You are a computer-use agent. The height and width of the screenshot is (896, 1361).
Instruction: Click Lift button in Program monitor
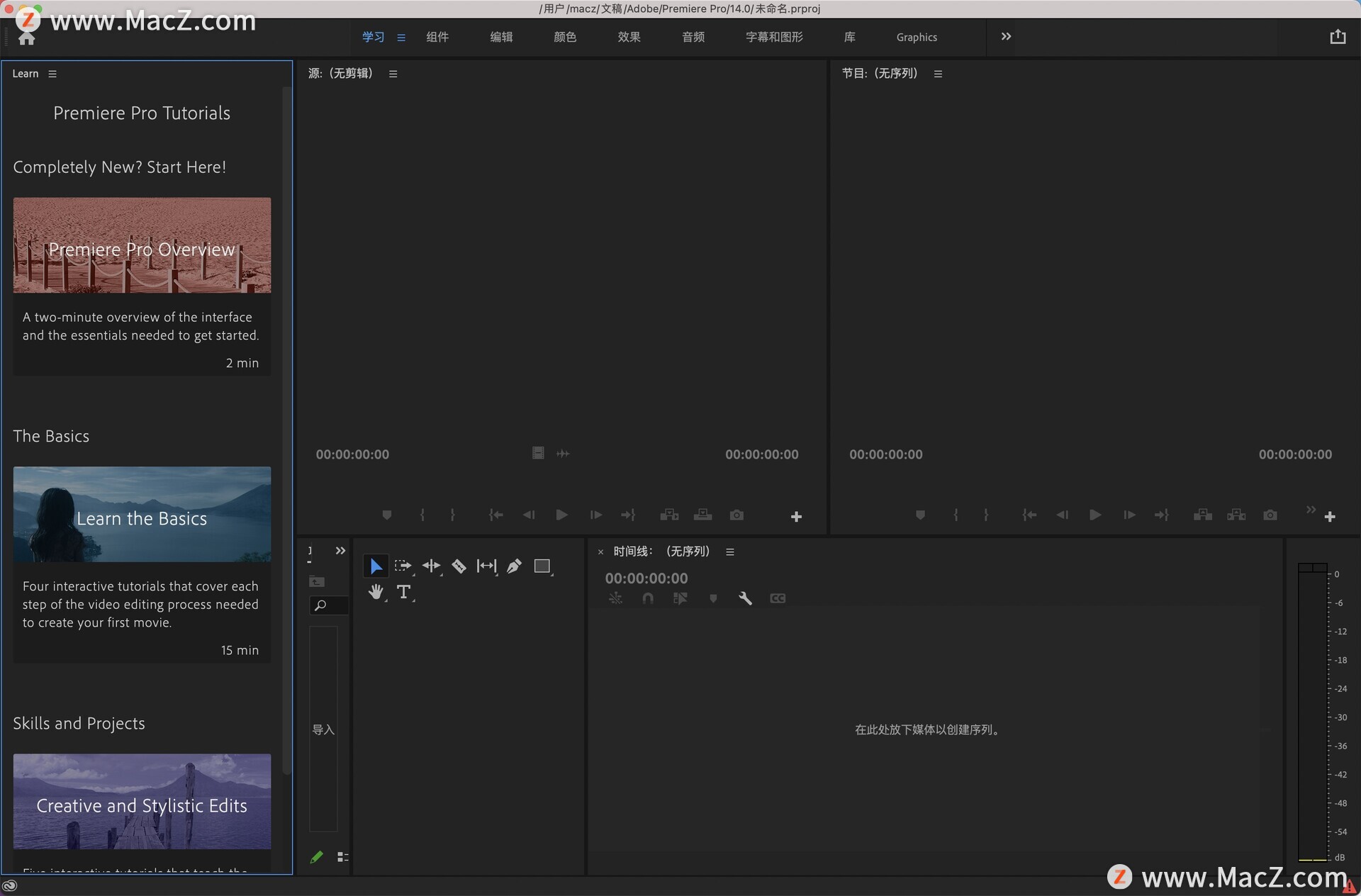[1202, 515]
